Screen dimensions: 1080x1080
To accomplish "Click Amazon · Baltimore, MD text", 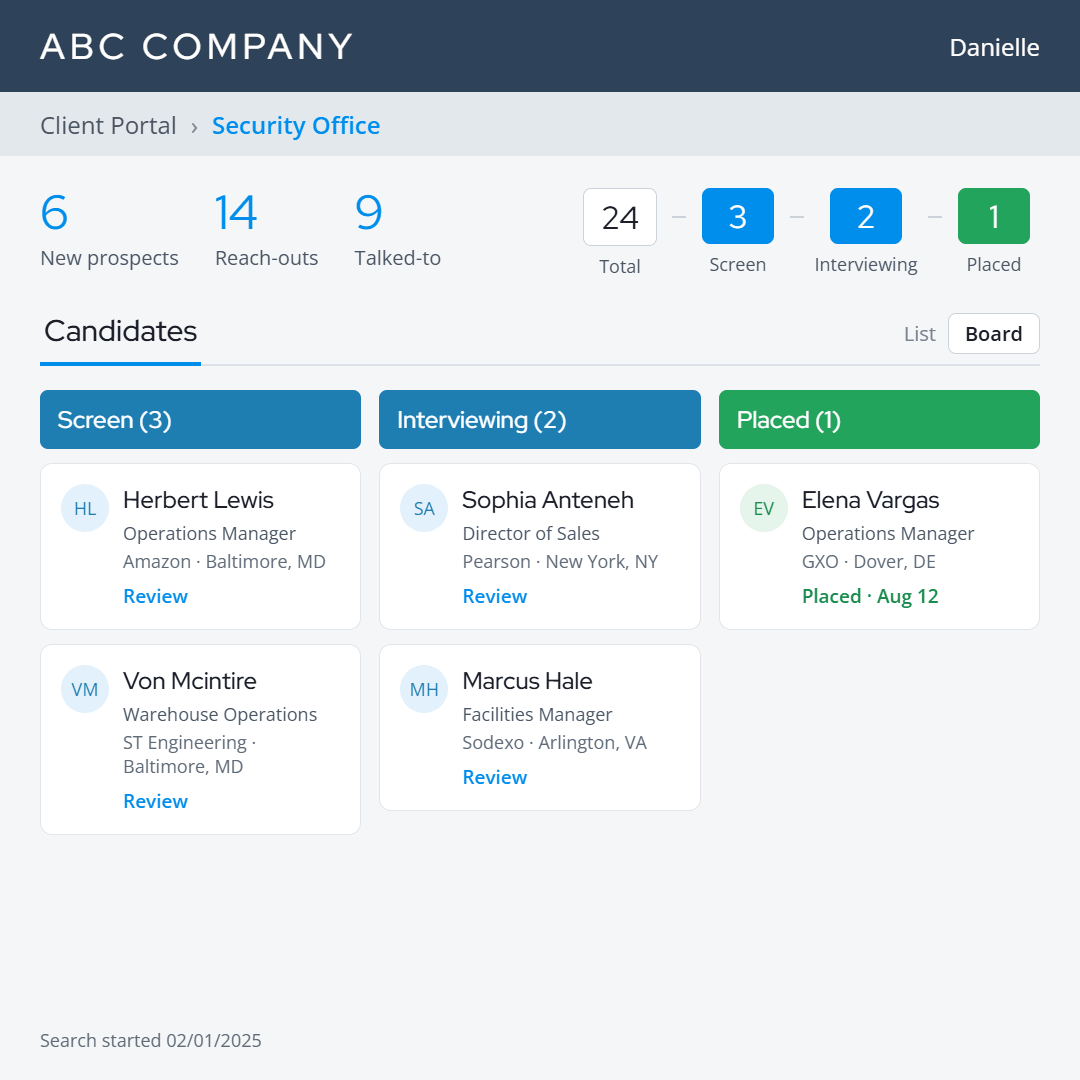I will click(x=225, y=562).
